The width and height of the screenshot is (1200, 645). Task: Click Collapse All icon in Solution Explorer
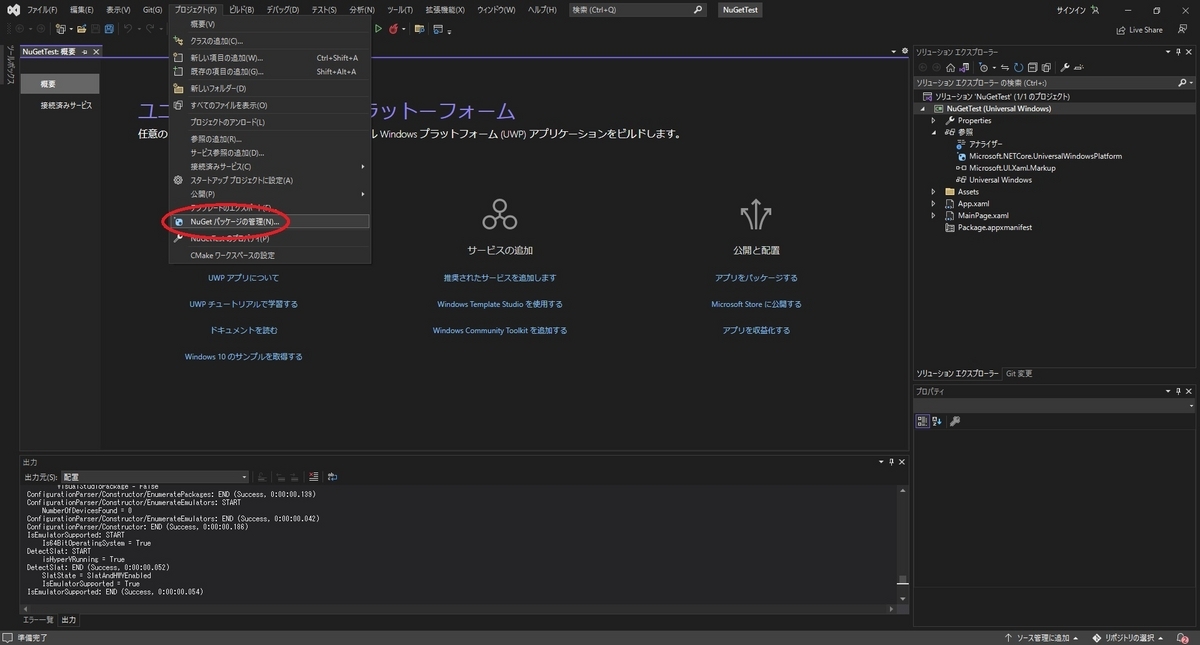click(1033, 68)
